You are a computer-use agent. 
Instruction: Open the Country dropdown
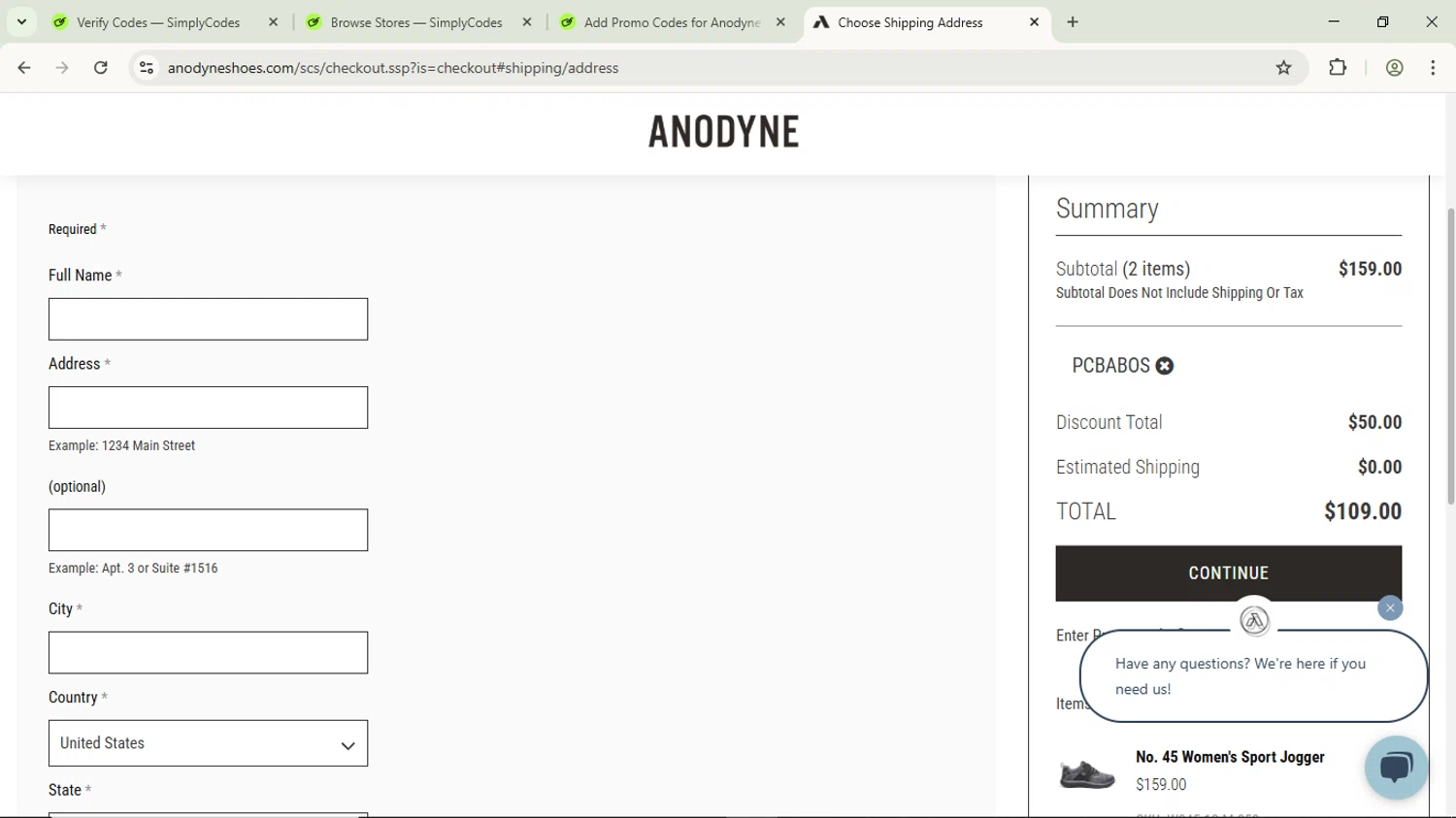pyautogui.click(x=208, y=743)
